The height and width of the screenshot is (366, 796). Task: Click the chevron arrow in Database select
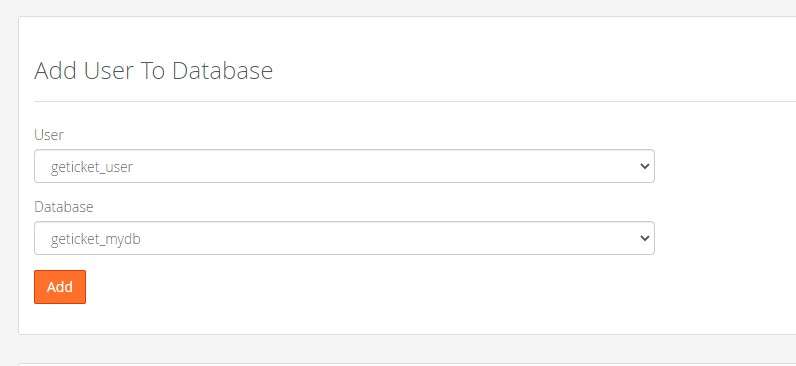coord(645,238)
